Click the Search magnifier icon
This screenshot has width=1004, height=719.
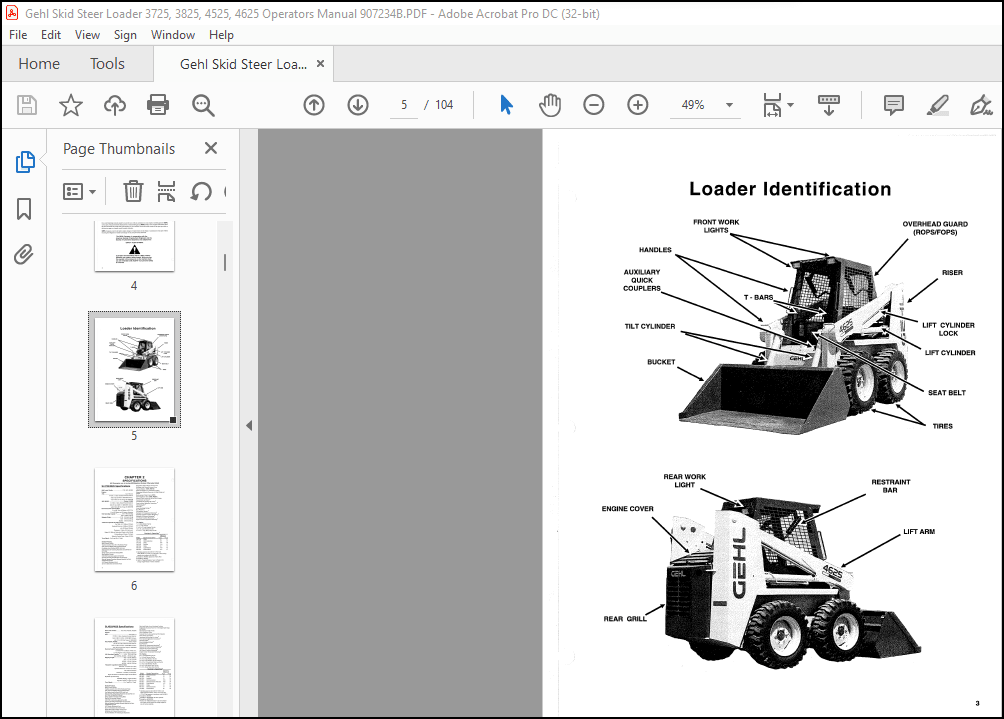(x=202, y=104)
